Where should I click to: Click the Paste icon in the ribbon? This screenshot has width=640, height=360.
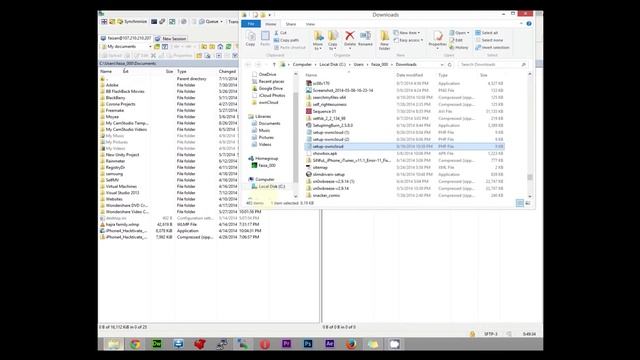click(265, 38)
